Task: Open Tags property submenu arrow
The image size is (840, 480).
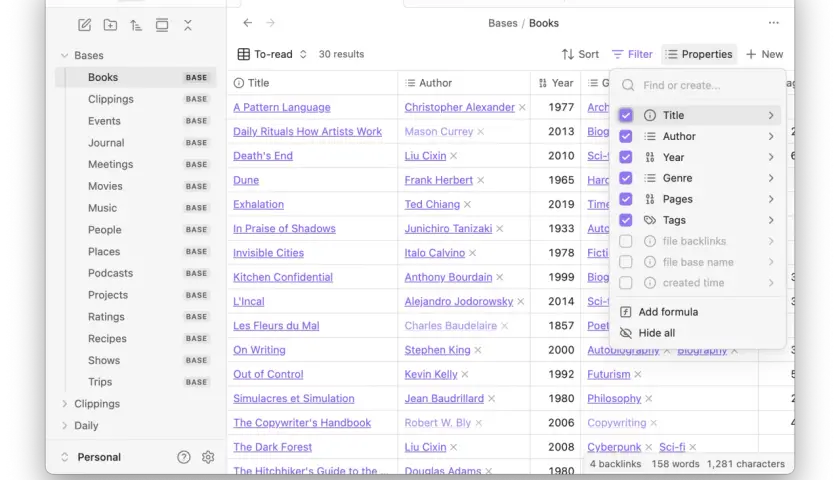Action: coord(771,220)
